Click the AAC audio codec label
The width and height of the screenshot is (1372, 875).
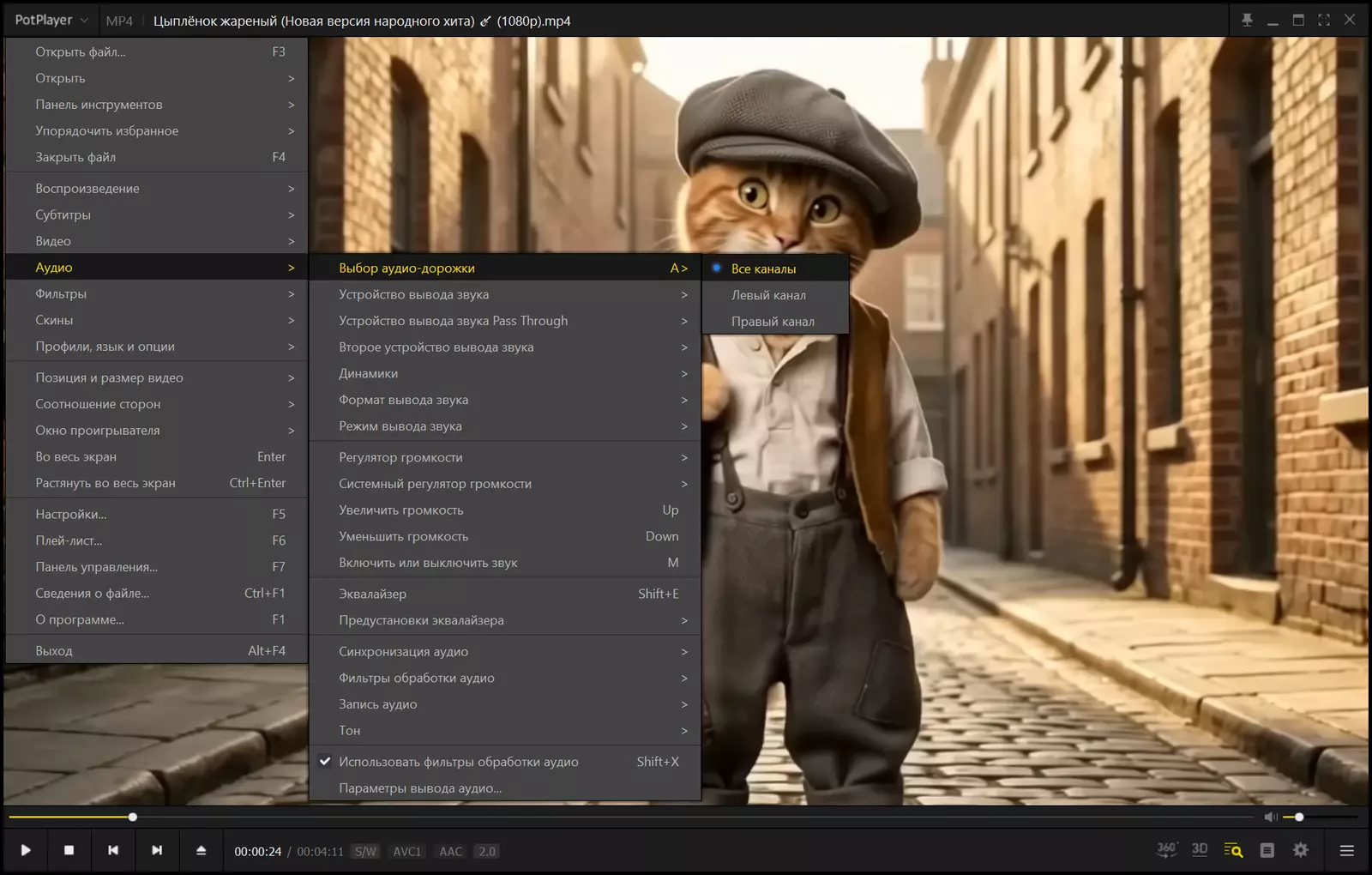tap(451, 851)
